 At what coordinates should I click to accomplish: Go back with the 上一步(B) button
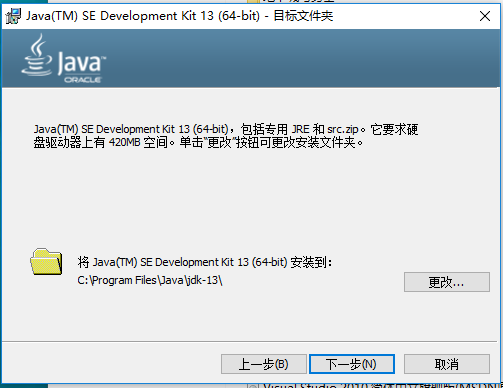click(264, 364)
